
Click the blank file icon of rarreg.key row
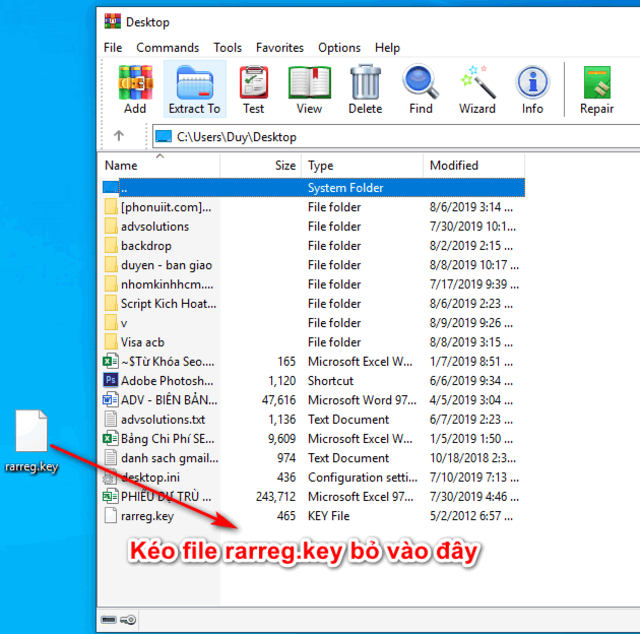pyautogui.click(x=110, y=516)
